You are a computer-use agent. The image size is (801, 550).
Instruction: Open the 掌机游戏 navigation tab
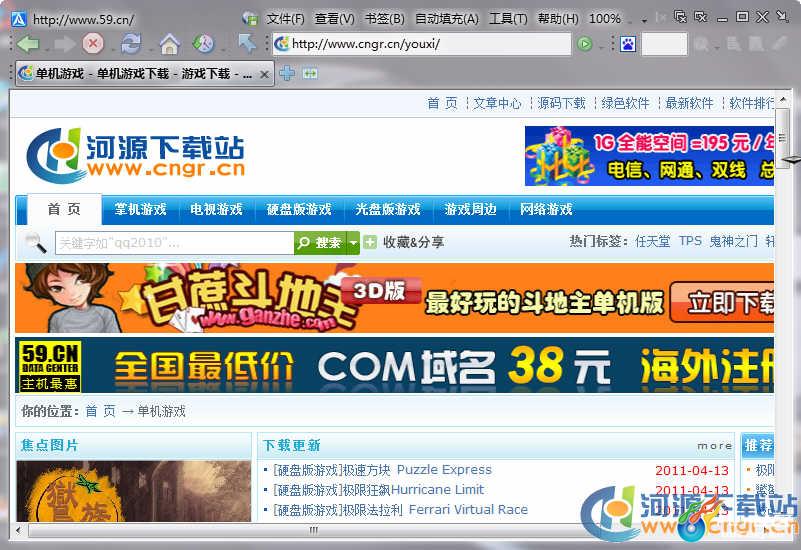pyautogui.click(x=140, y=209)
